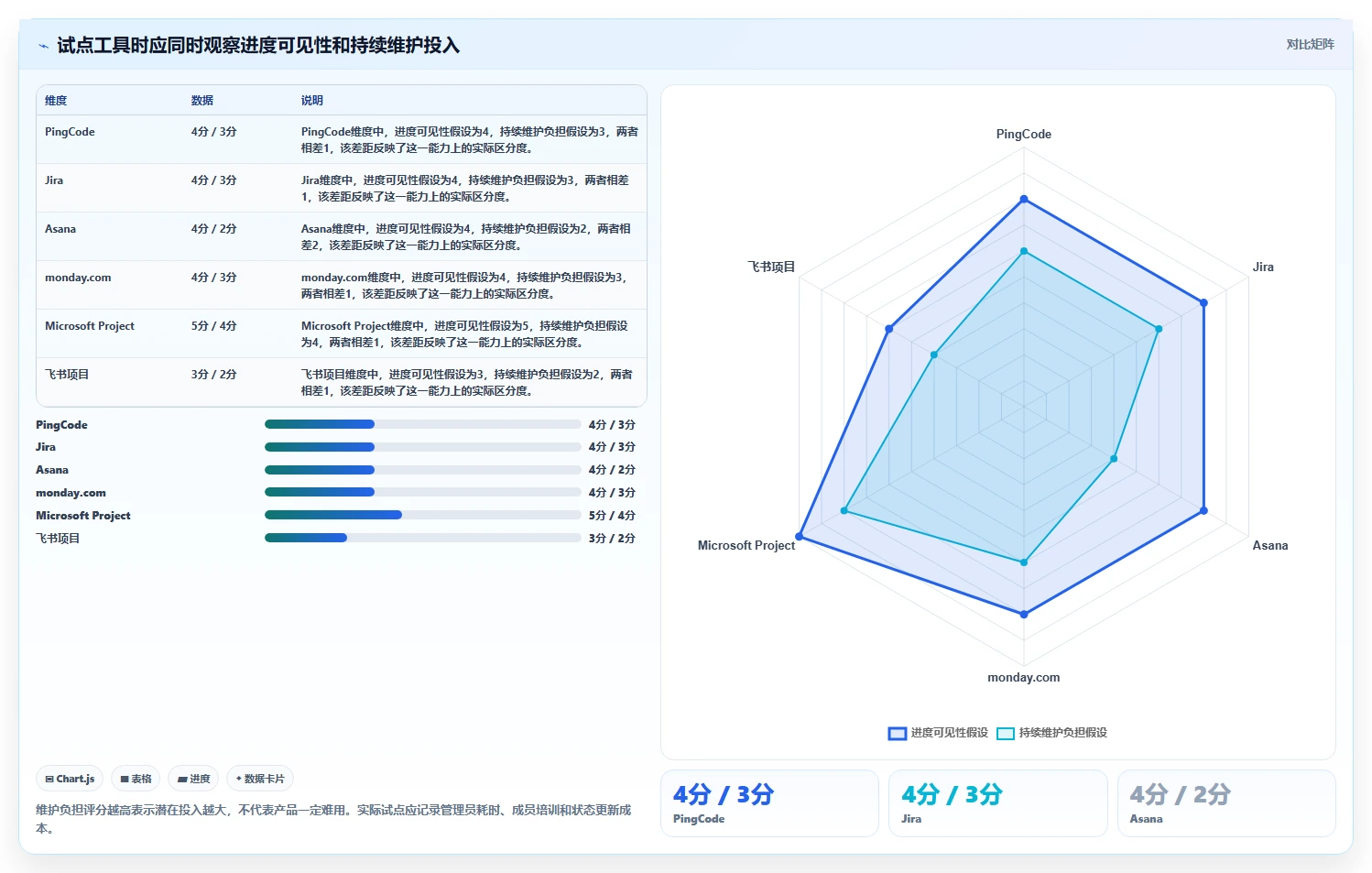Click the 飞书项目 axis label on the radar chart
Screen dimensions: 1372x873
771,267
